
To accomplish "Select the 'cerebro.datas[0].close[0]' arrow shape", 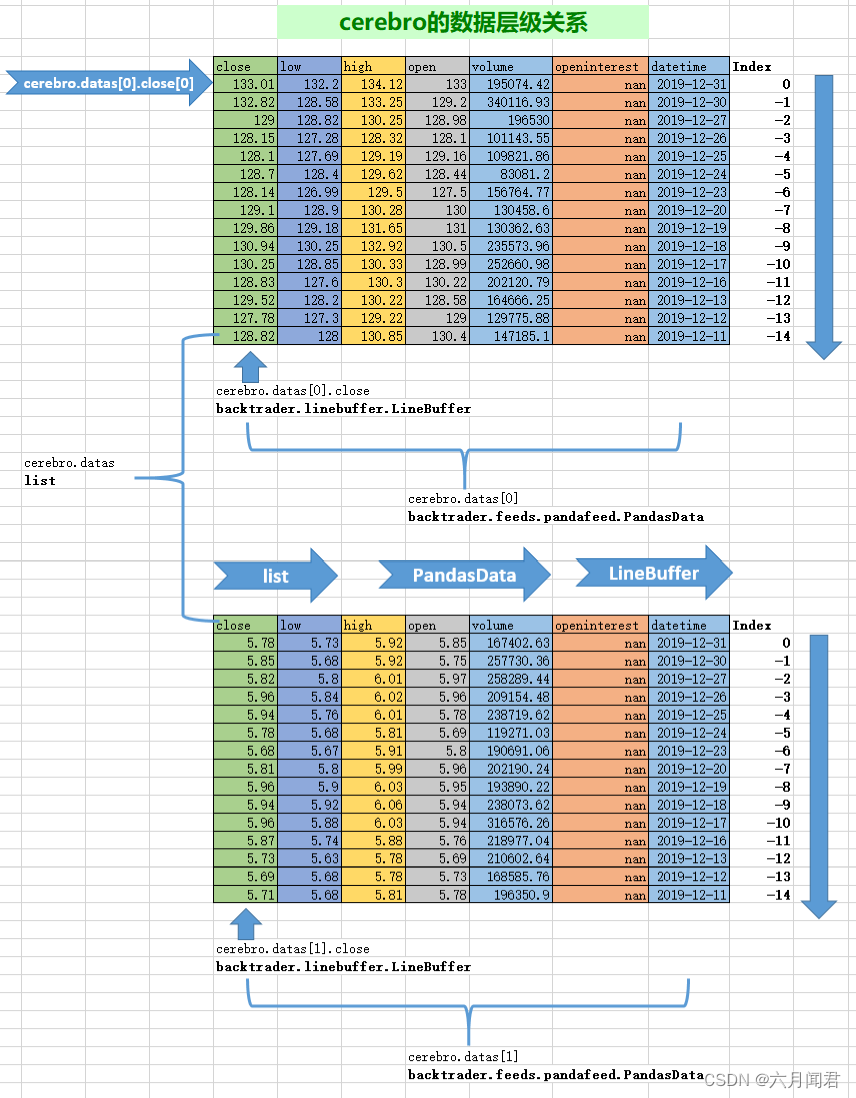I will click(x=109, y=83).
